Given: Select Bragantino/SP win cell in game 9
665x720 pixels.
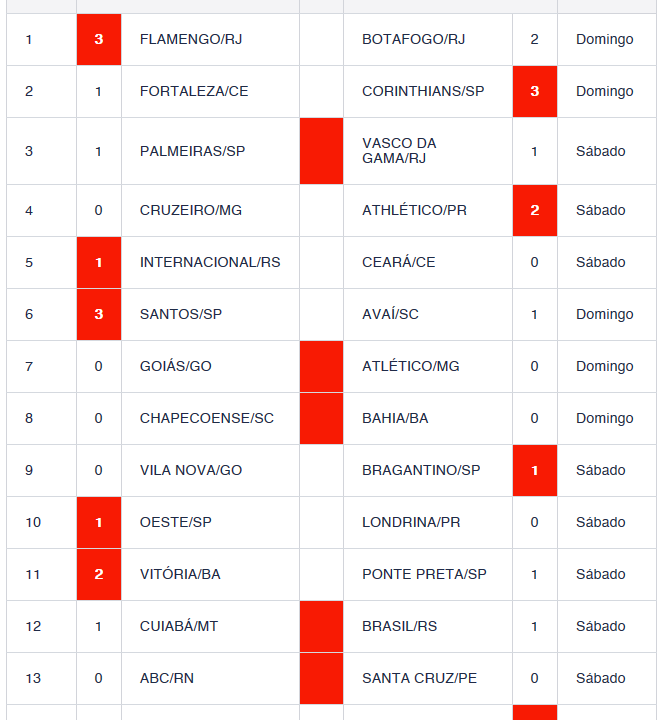Looking at the screenshot, I should [x=535, y=470].
